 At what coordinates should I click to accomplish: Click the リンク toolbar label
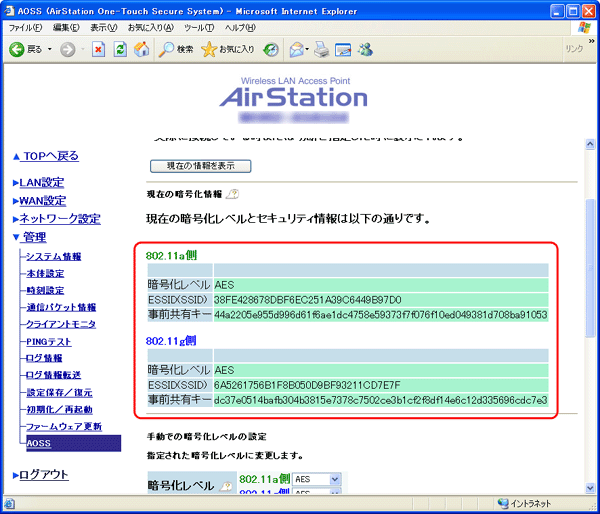(574, 49)
